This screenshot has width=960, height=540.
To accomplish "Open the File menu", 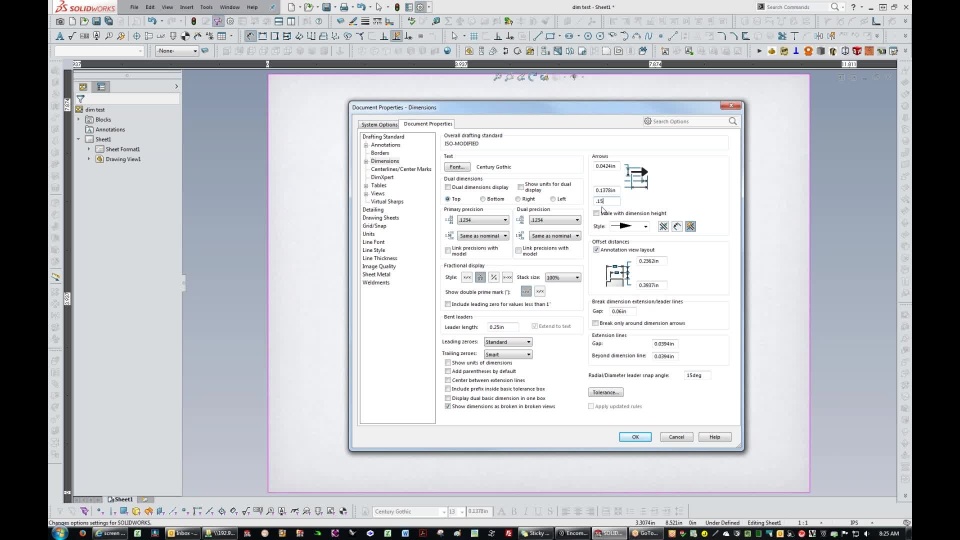I will (x=134, y=7).
